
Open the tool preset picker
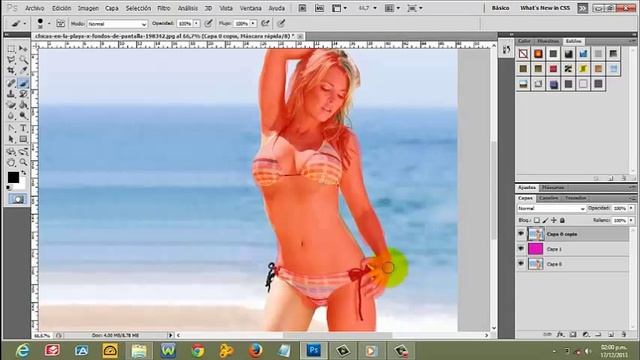[x=18, y=24]
